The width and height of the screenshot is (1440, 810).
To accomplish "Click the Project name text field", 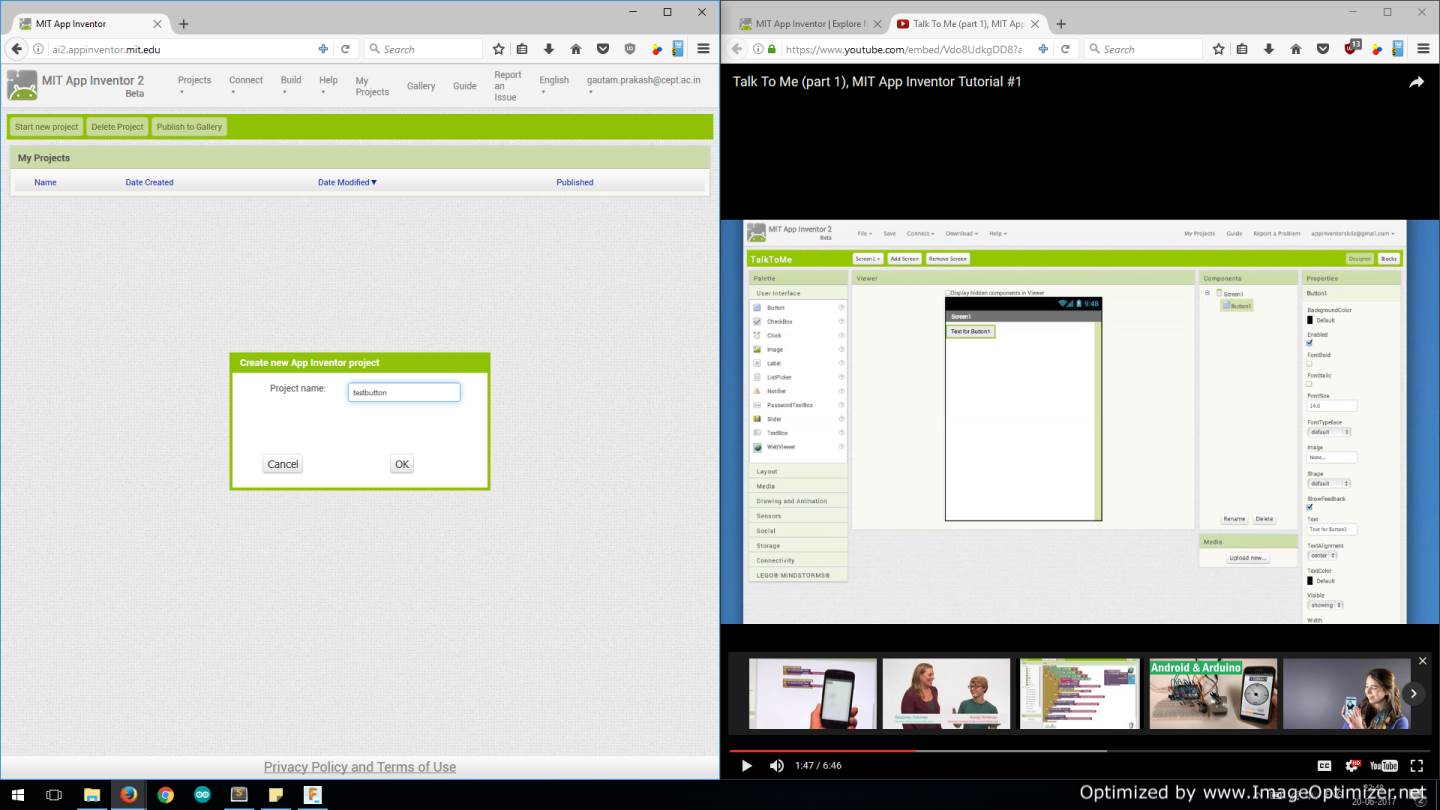I will pyautogui.click(x=404, y=392).
